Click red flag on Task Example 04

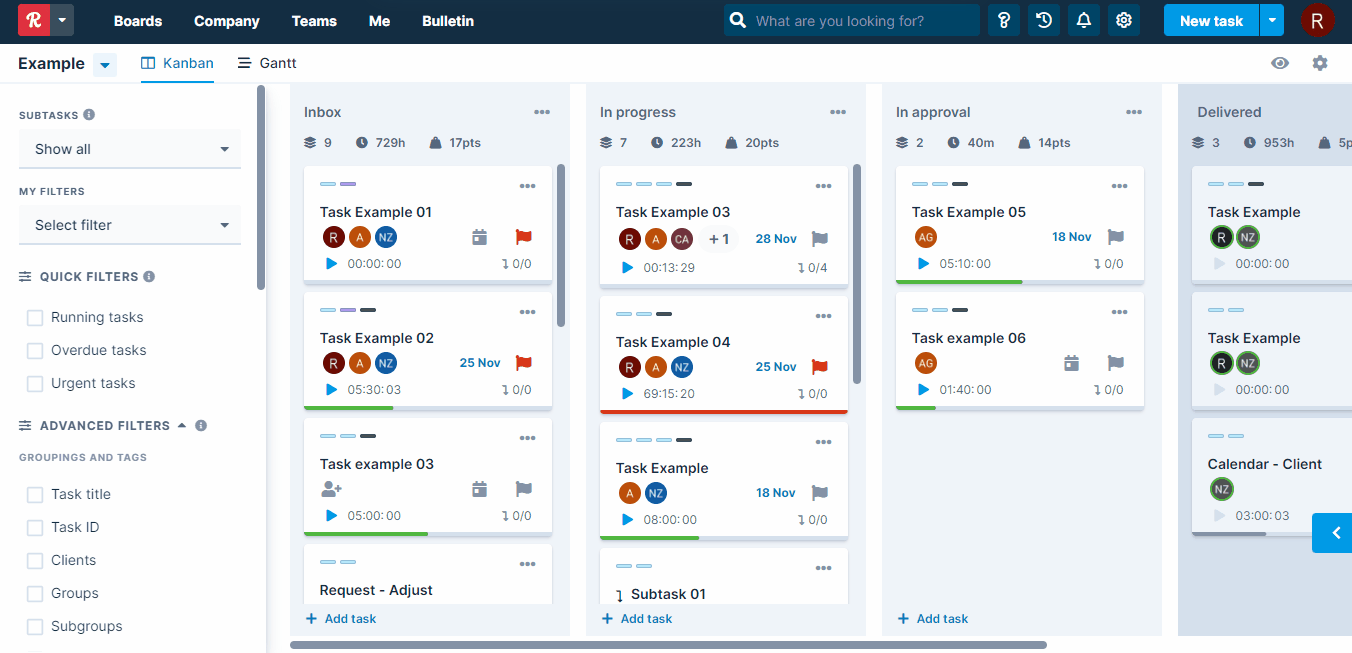pyautogui.click(x=820, y=367)
